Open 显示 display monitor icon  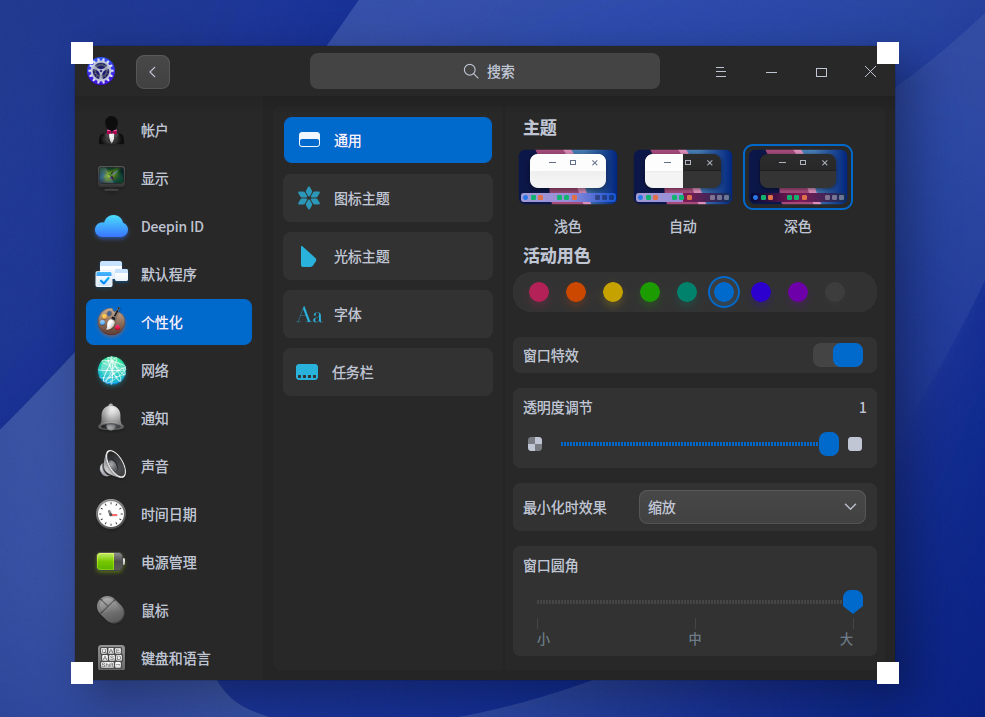point(112,178)
